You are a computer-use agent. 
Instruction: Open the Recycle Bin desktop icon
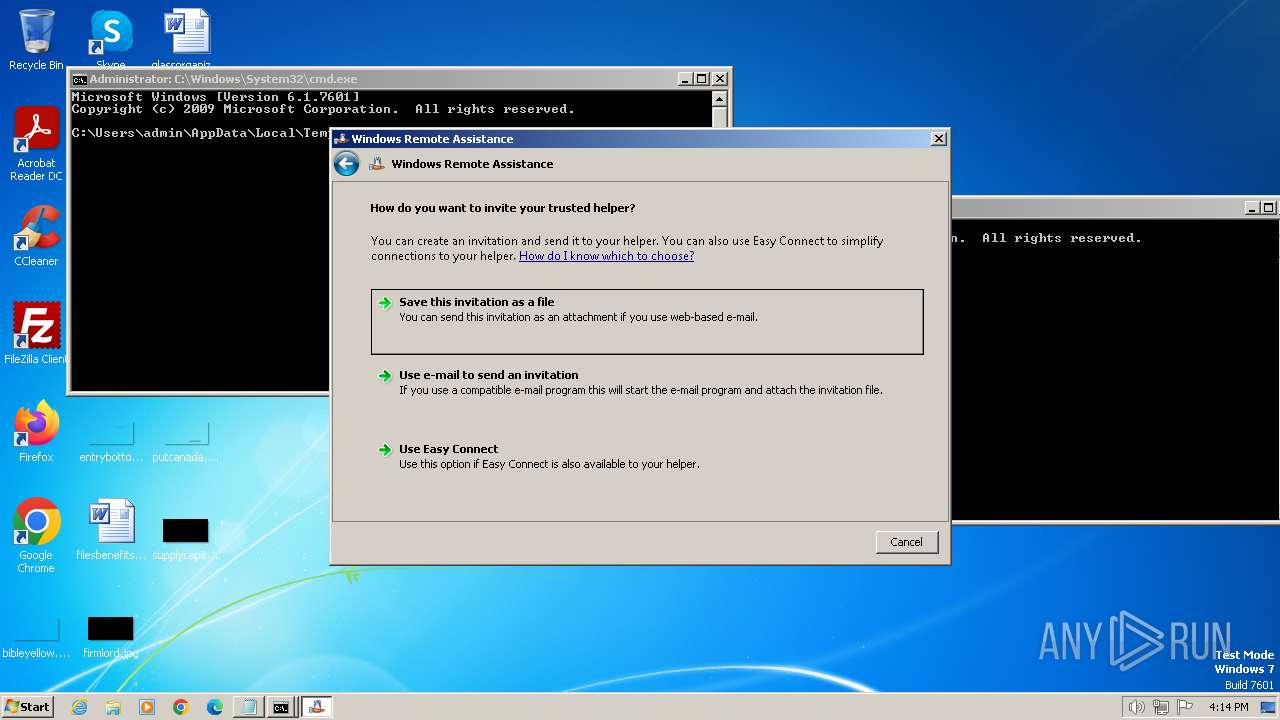[x=36, y=40]
